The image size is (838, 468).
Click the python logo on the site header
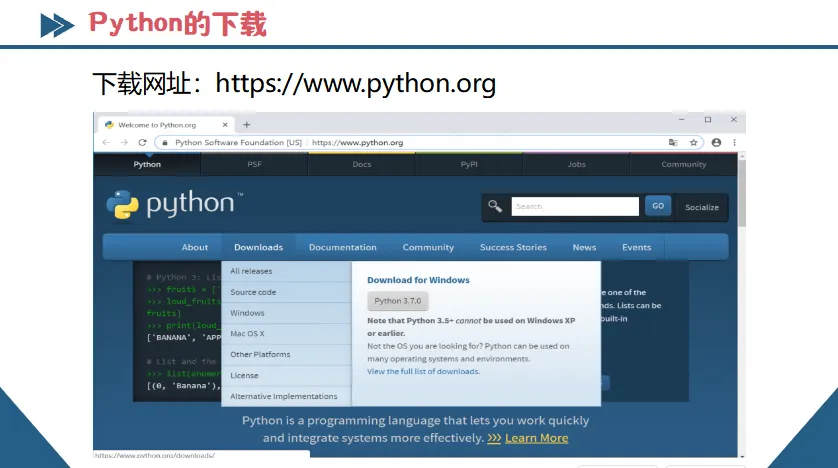pos(174,205)
